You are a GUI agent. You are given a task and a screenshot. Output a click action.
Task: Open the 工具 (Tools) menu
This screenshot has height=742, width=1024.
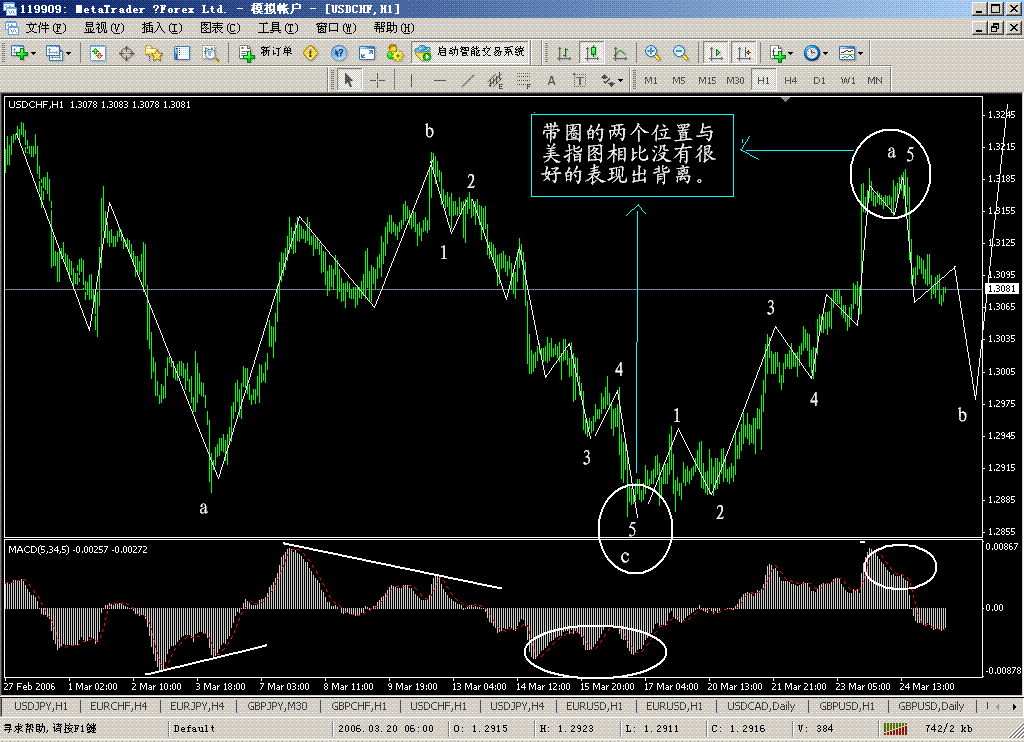[278, 28]
